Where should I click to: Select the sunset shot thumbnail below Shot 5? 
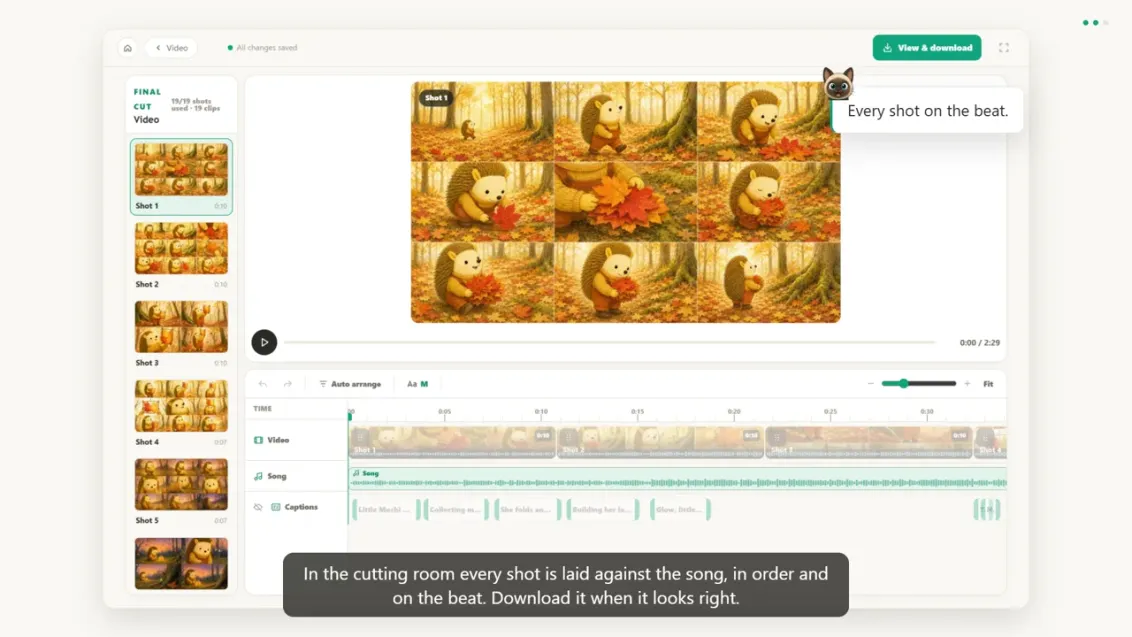(x=181, y=563)
